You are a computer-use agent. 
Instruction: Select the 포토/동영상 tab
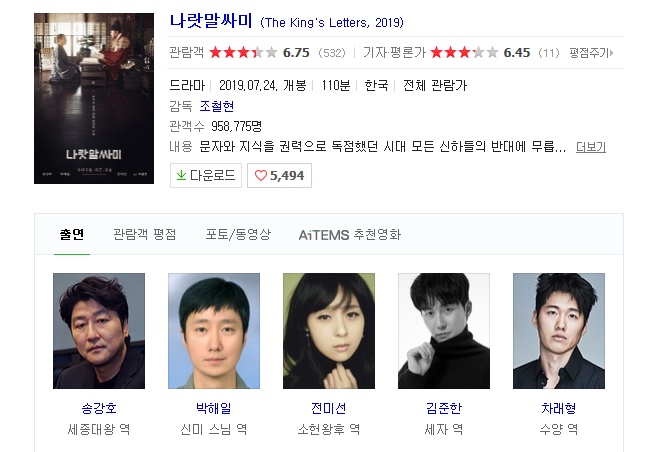tap(238, 234)
